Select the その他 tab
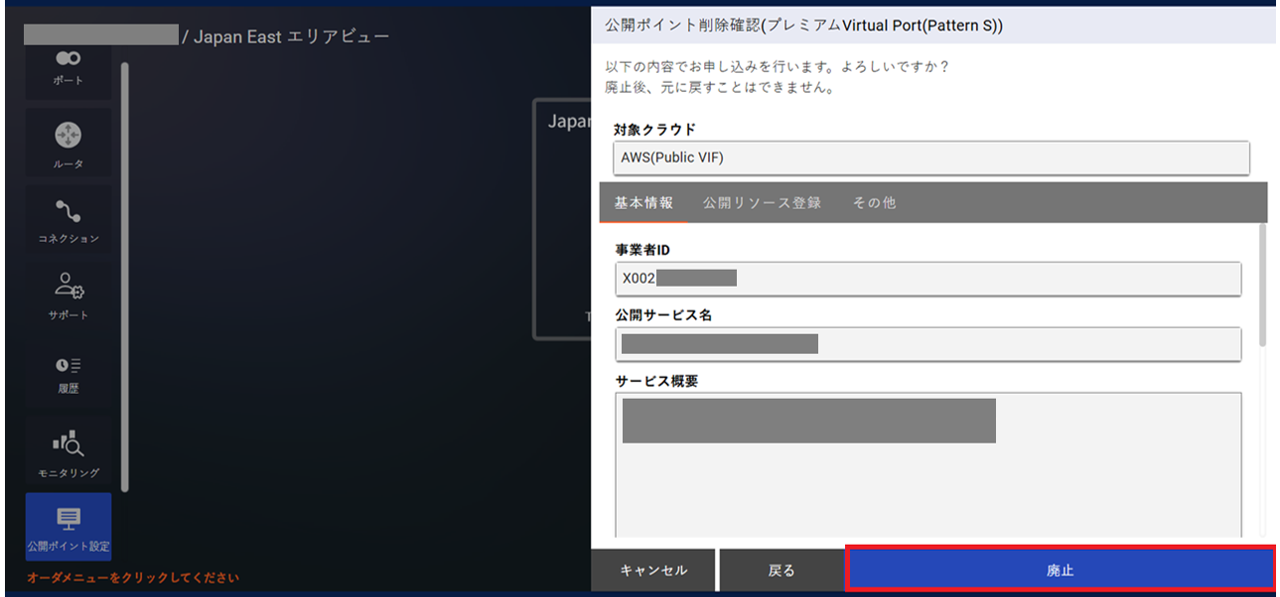Screen dimensions: 1280x597 tap(877, 202)
